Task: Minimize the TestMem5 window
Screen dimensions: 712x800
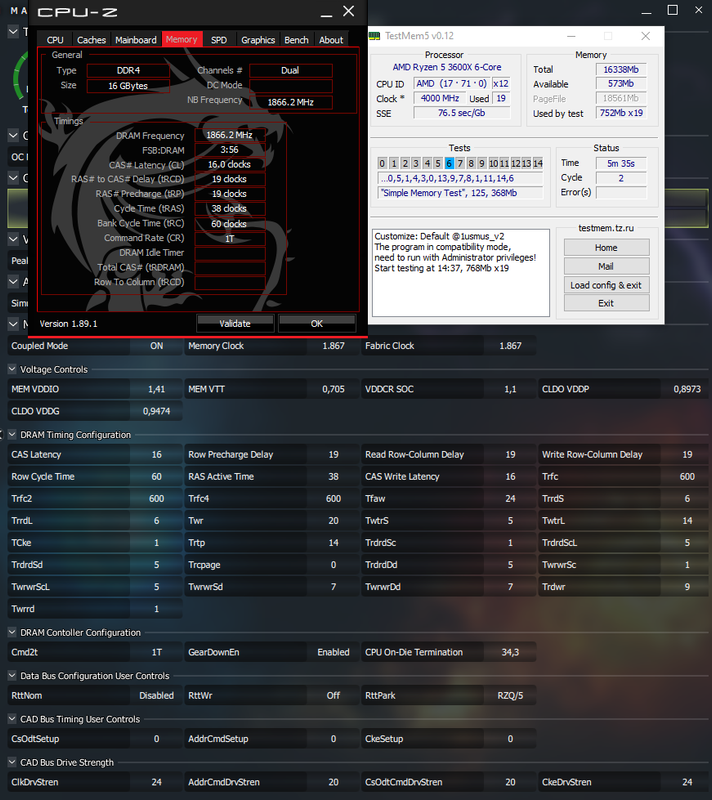Action: [x=571, y=36]
